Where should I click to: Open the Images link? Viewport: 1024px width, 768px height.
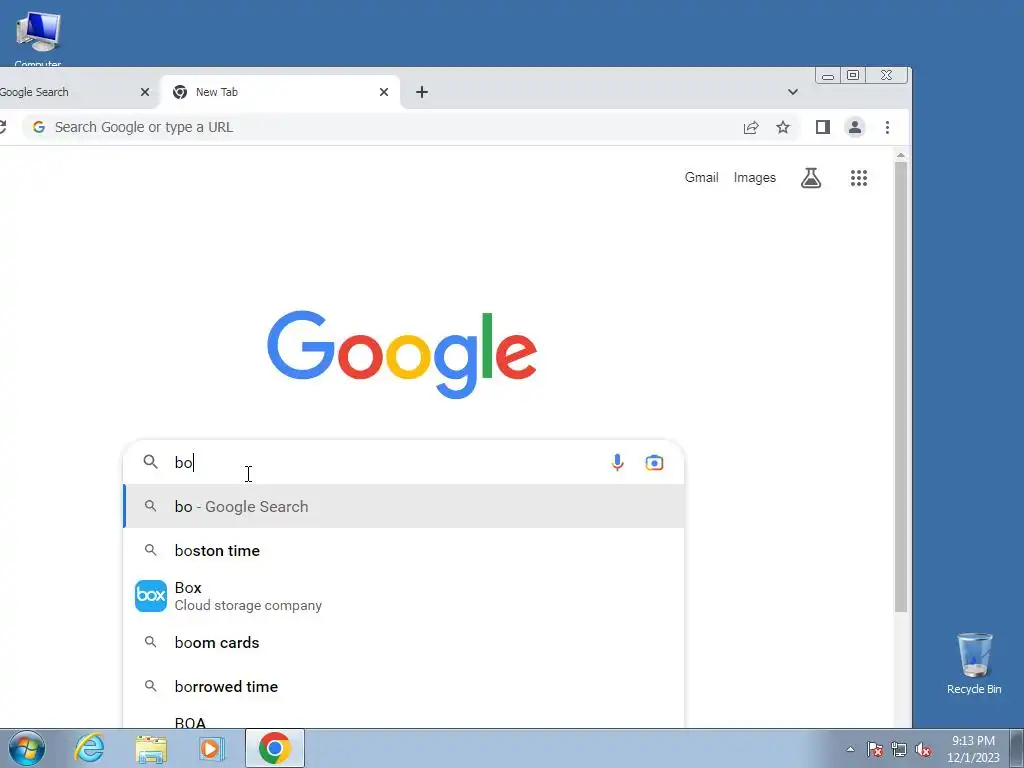754,178
